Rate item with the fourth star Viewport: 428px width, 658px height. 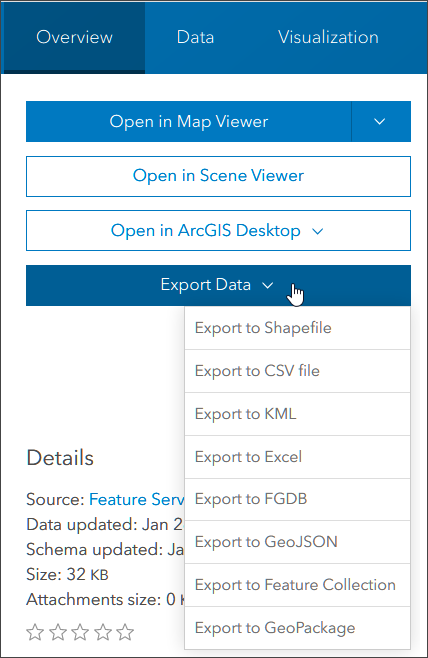pos(103,632)
